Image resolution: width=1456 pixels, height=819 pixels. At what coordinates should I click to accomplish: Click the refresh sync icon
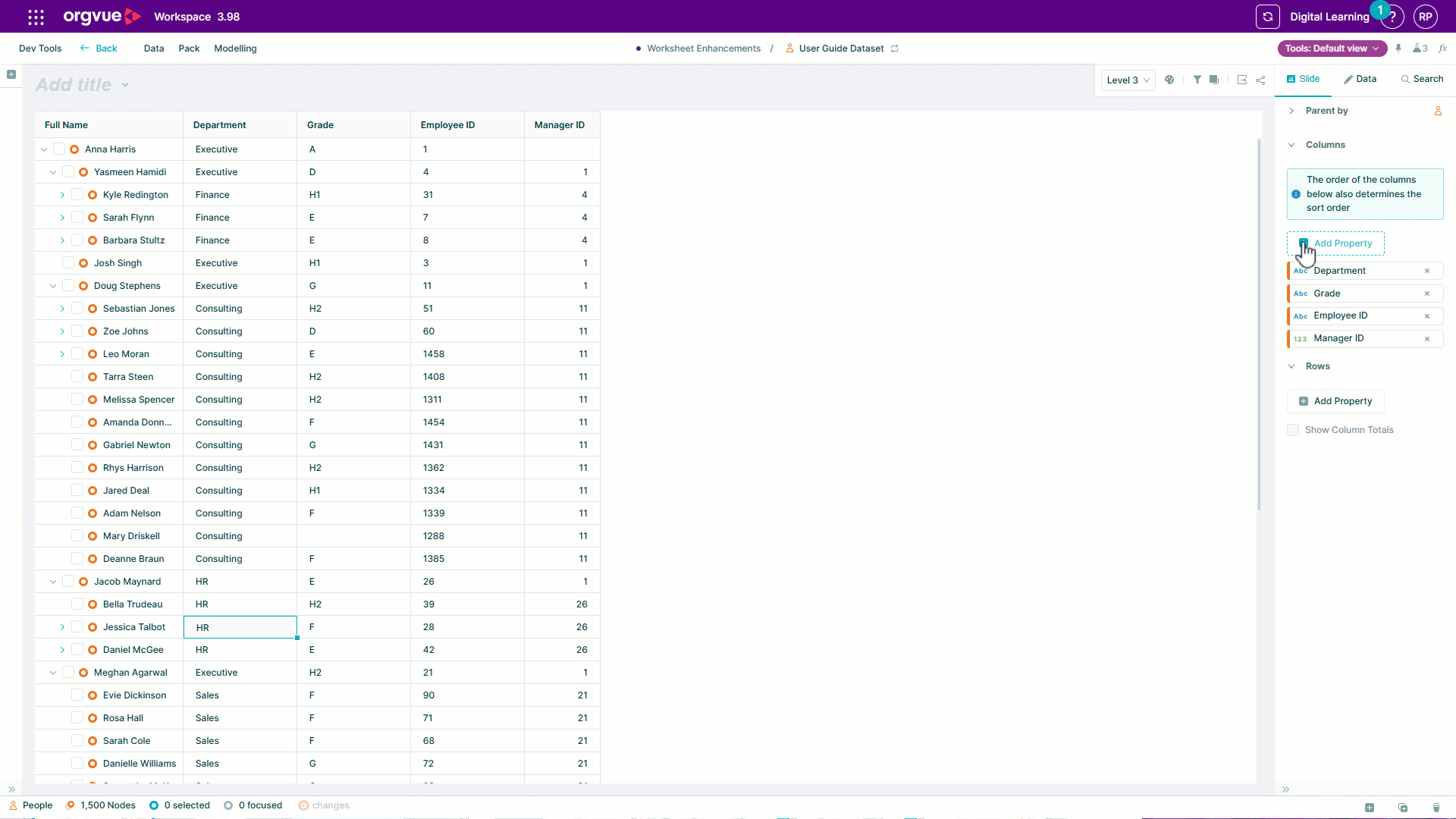click(1267, 17)
